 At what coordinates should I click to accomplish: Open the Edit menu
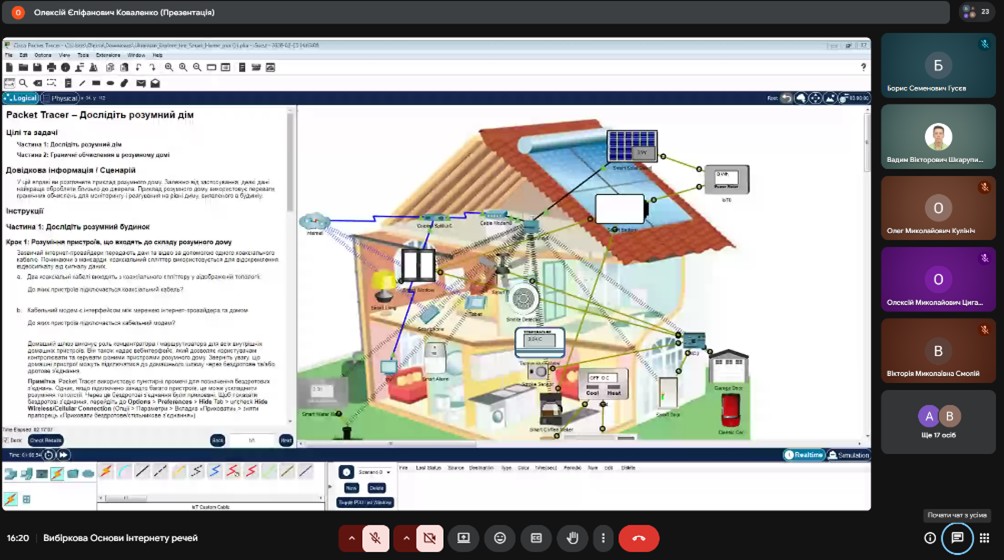pyautogui.click(x=23, y=56)
